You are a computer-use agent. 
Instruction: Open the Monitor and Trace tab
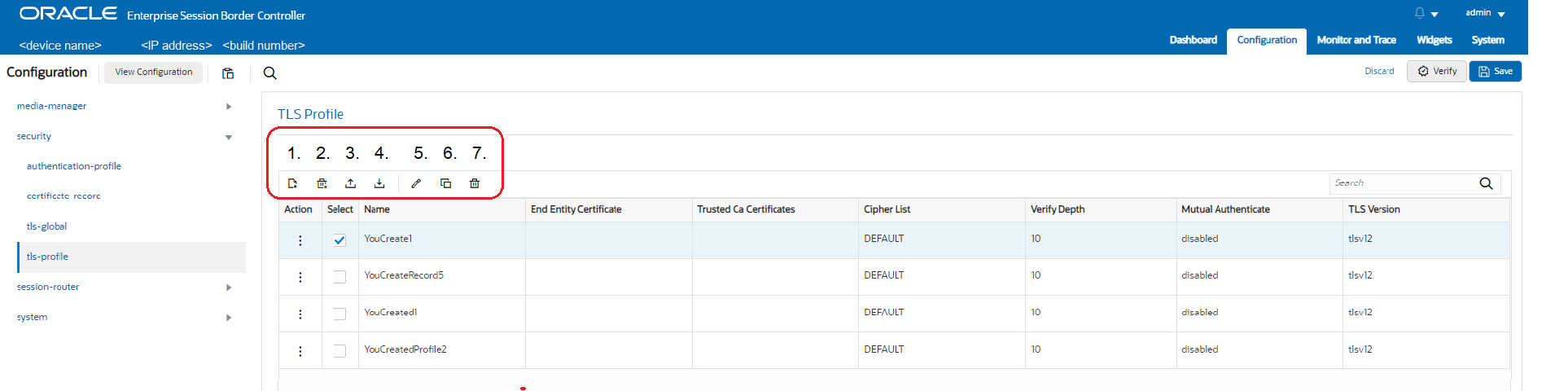(x=1356, y=40)
